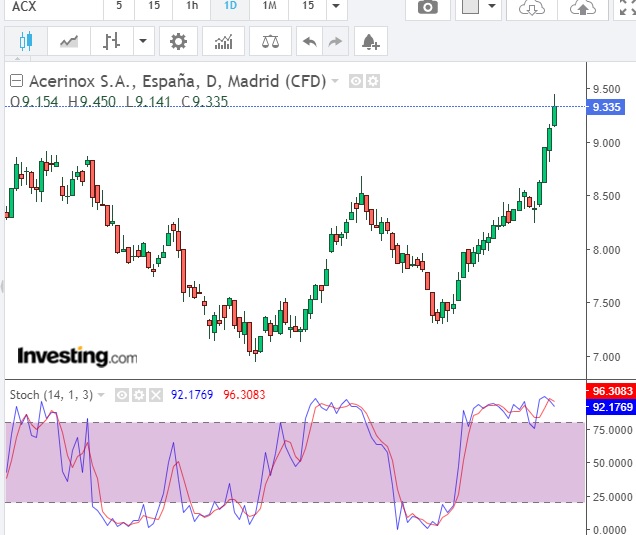Click the 8.000 price axis label
The width and height of the screenshot is (636, 535).
click(606, 250)
